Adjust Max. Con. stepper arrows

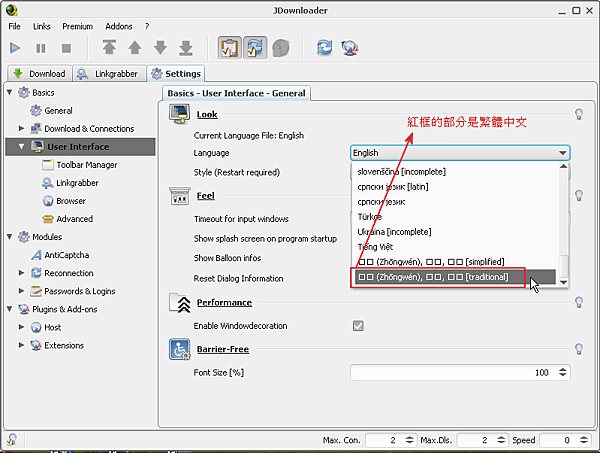click(409, 440)
